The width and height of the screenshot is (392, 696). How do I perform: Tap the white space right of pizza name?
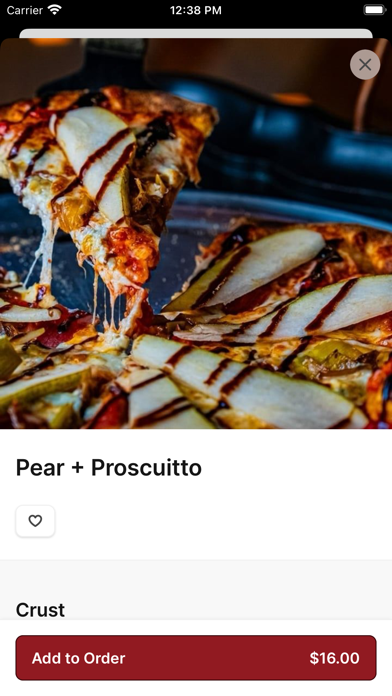[x=295, y=467]
